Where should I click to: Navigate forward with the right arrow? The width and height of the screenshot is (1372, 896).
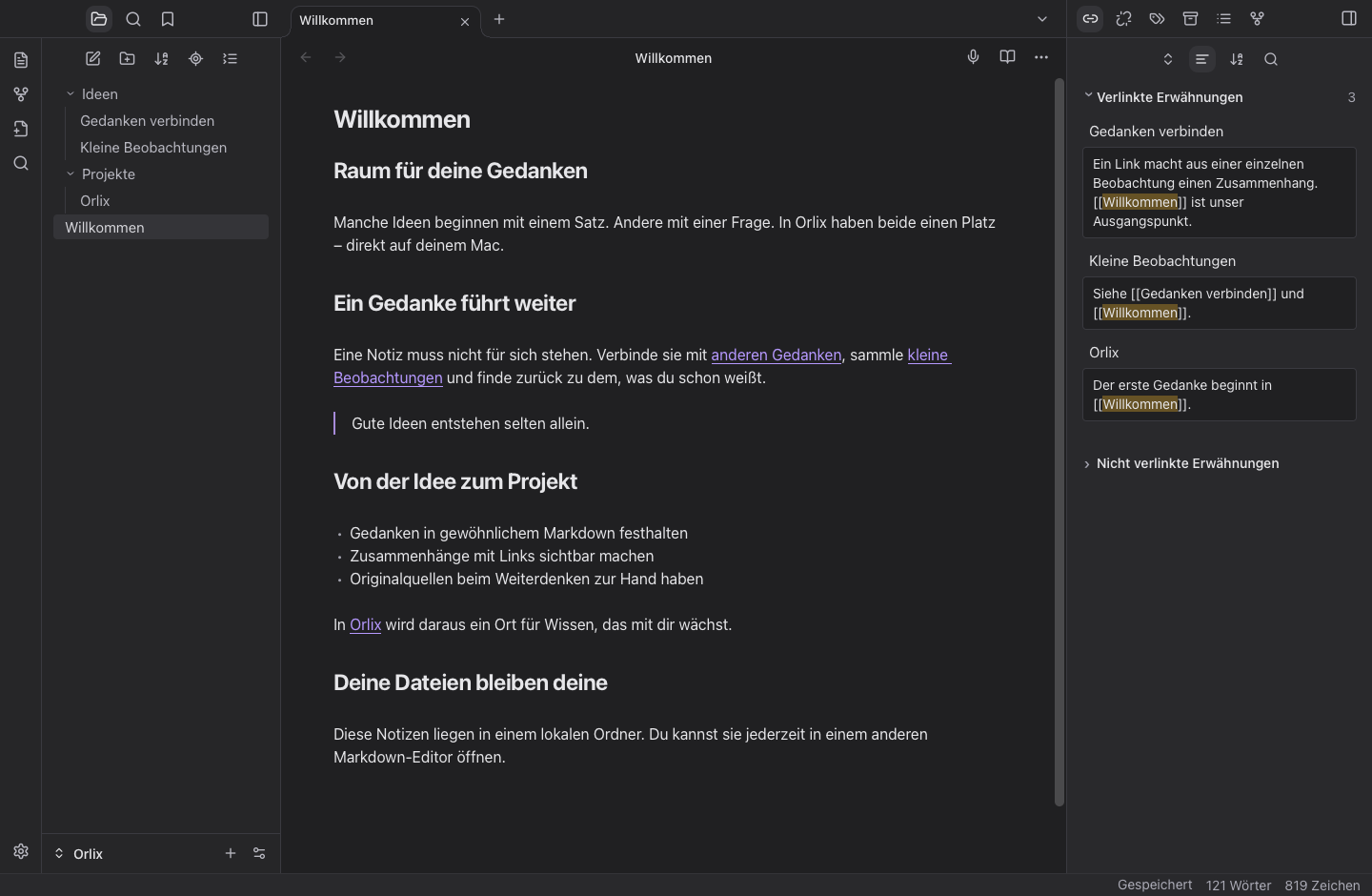tap(340, 58)
